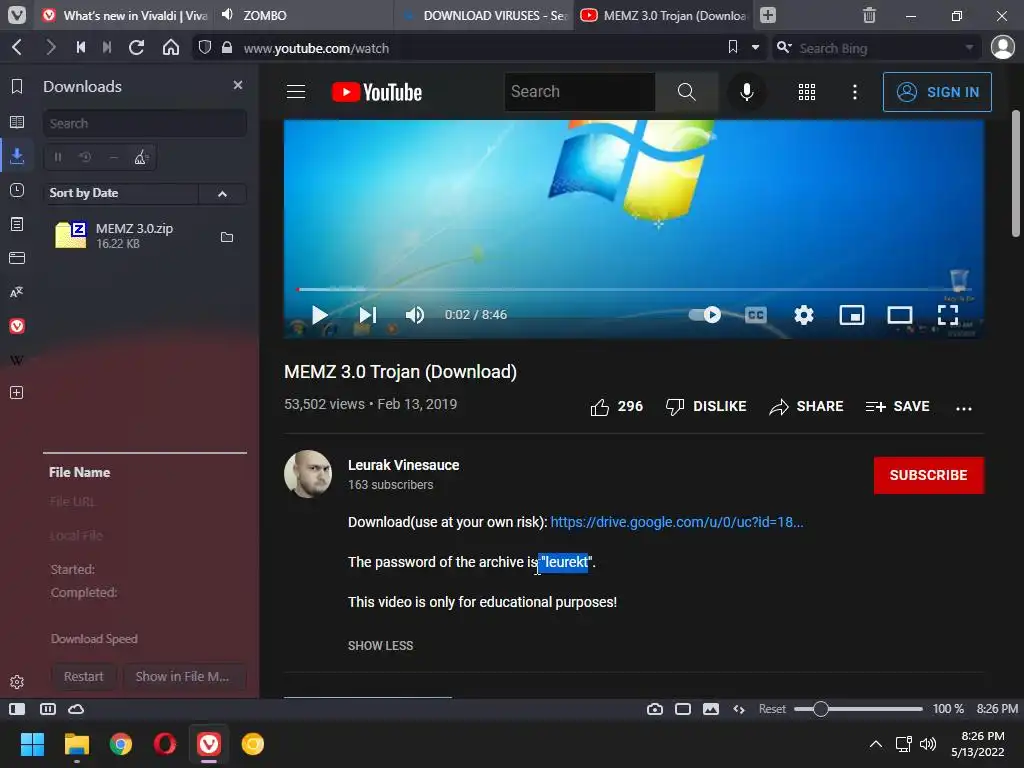Go forward with the Forward arrow
The image size is (1024, 768).
click(x=50, y=47)
